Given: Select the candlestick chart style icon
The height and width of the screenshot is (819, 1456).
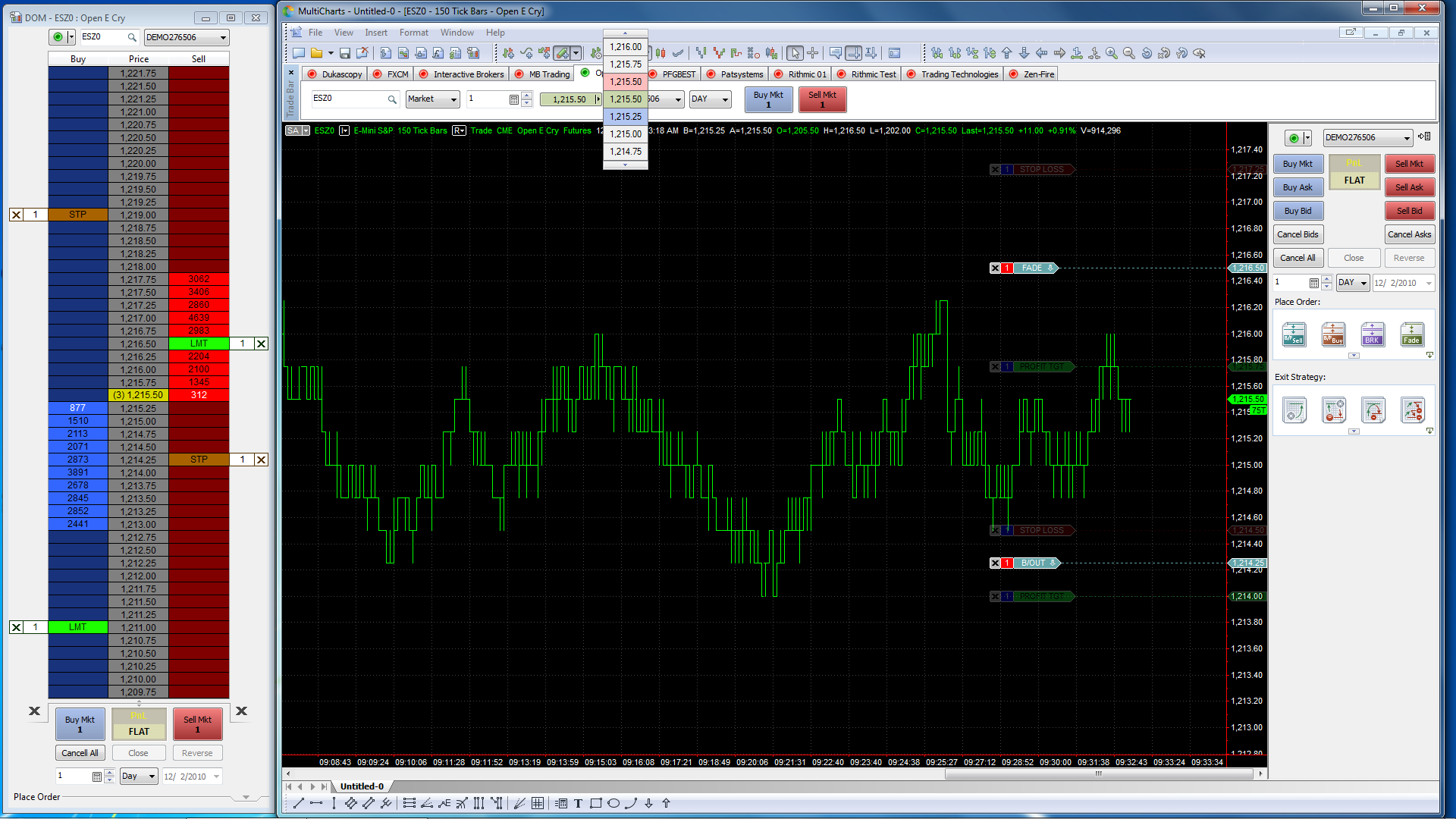Looking at the screenshot, I should pos(661,53).
